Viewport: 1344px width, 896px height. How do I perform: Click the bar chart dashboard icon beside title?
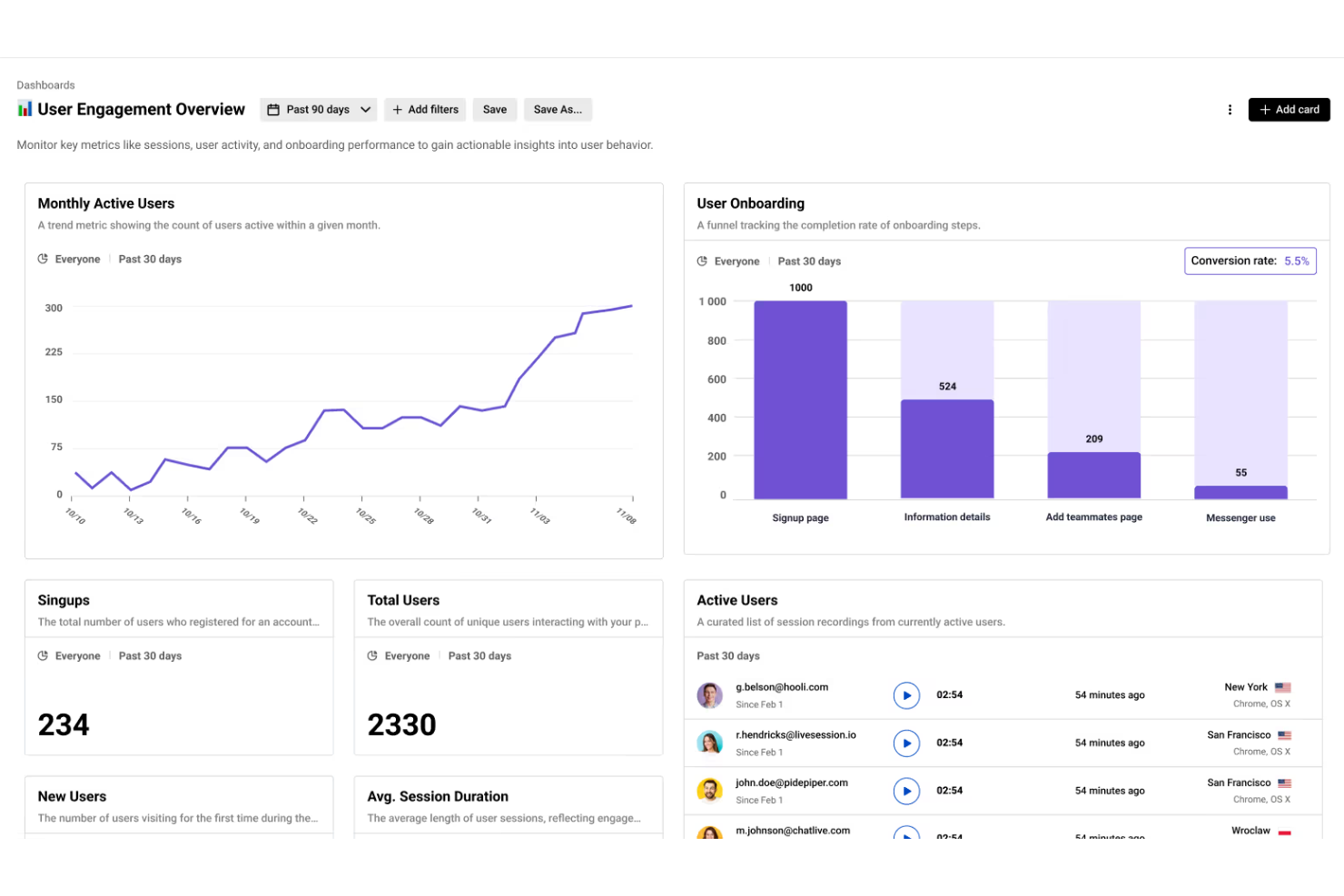coord(25,109)
